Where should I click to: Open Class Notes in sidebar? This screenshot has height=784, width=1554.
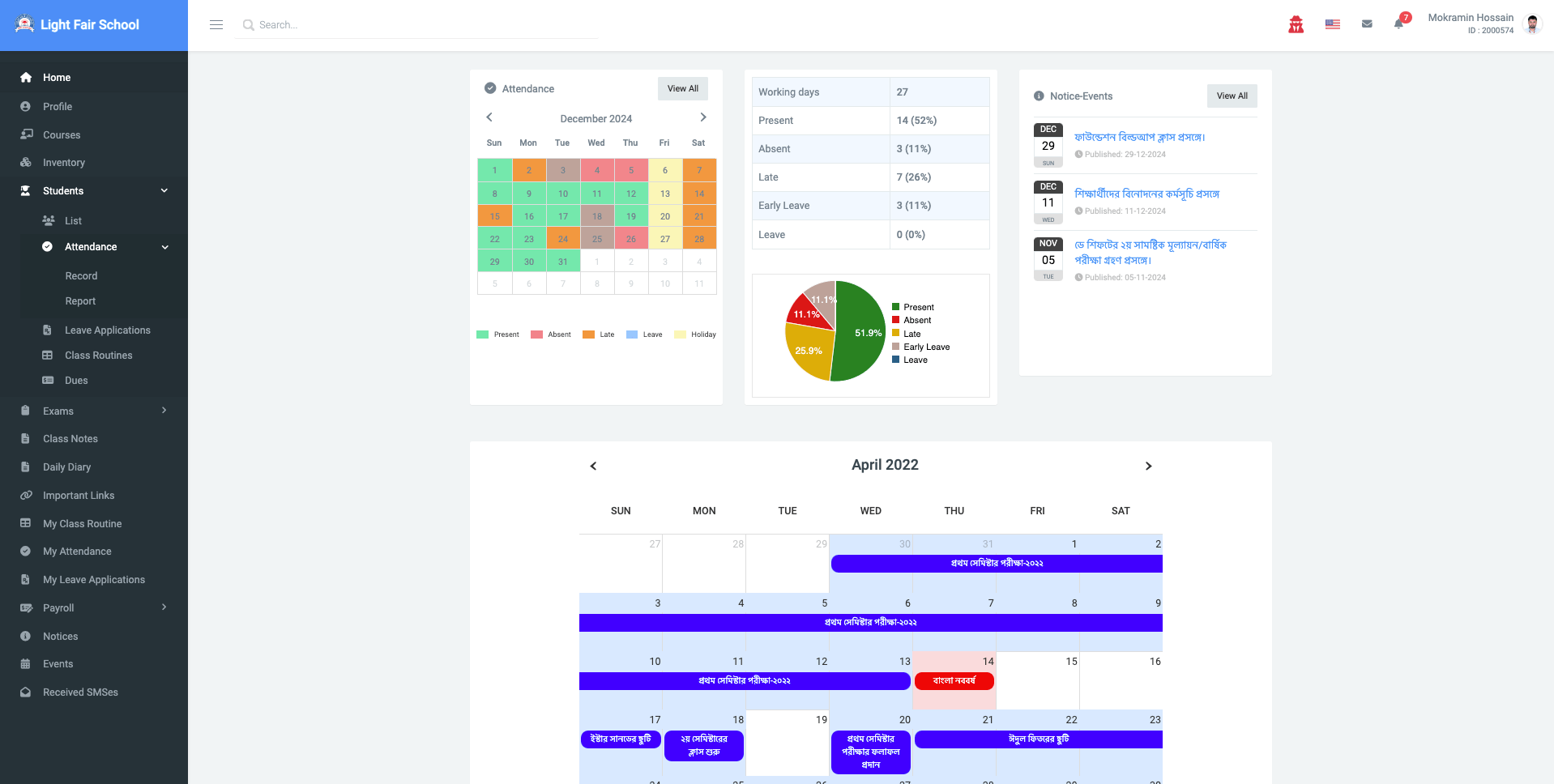(70, 439)
